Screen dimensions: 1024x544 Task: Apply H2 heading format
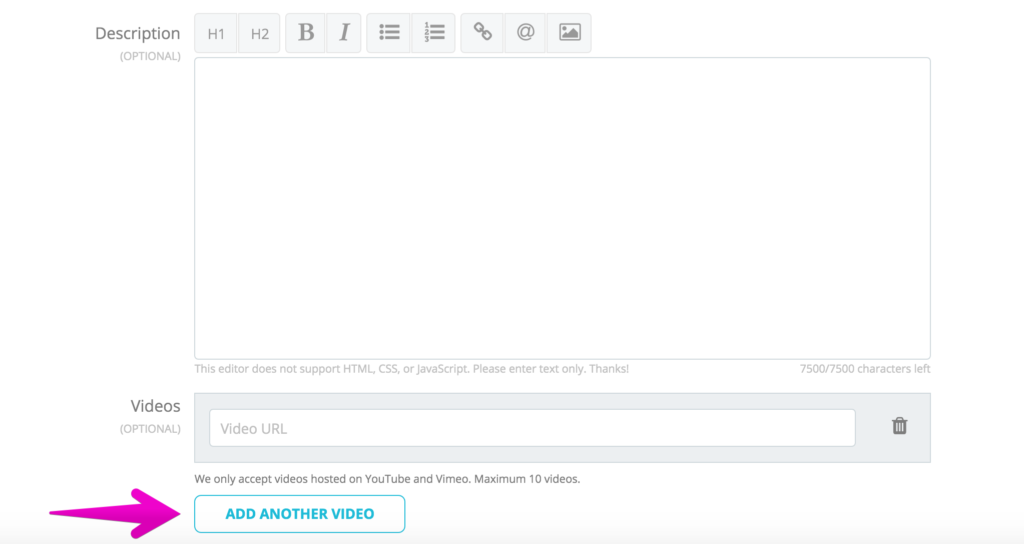259,33
